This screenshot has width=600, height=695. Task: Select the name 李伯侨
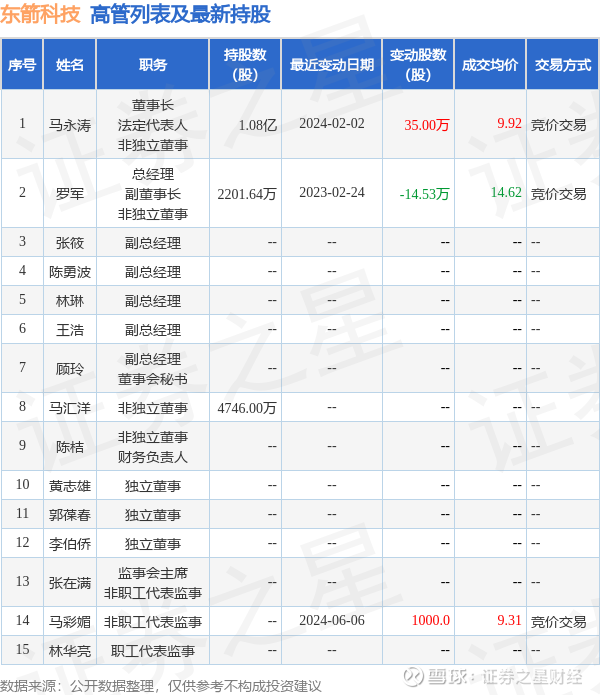tap(70, 544)
